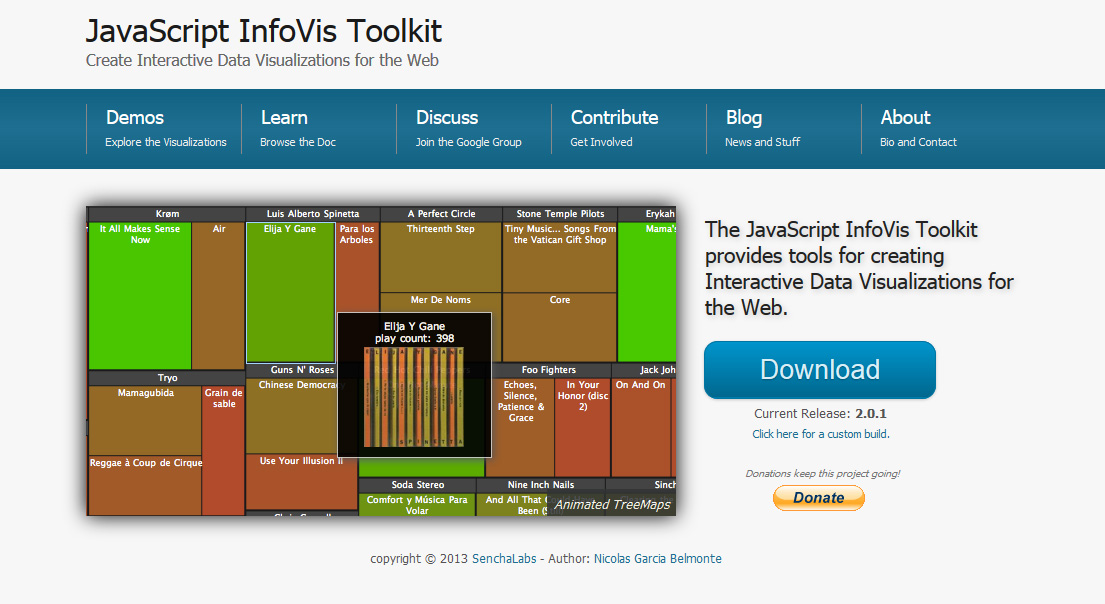Image resolution: width=1105 pixels, height=604 pixels.
Task: Click the Nine Inch Nails section
Action: click(x=541, y=484)
